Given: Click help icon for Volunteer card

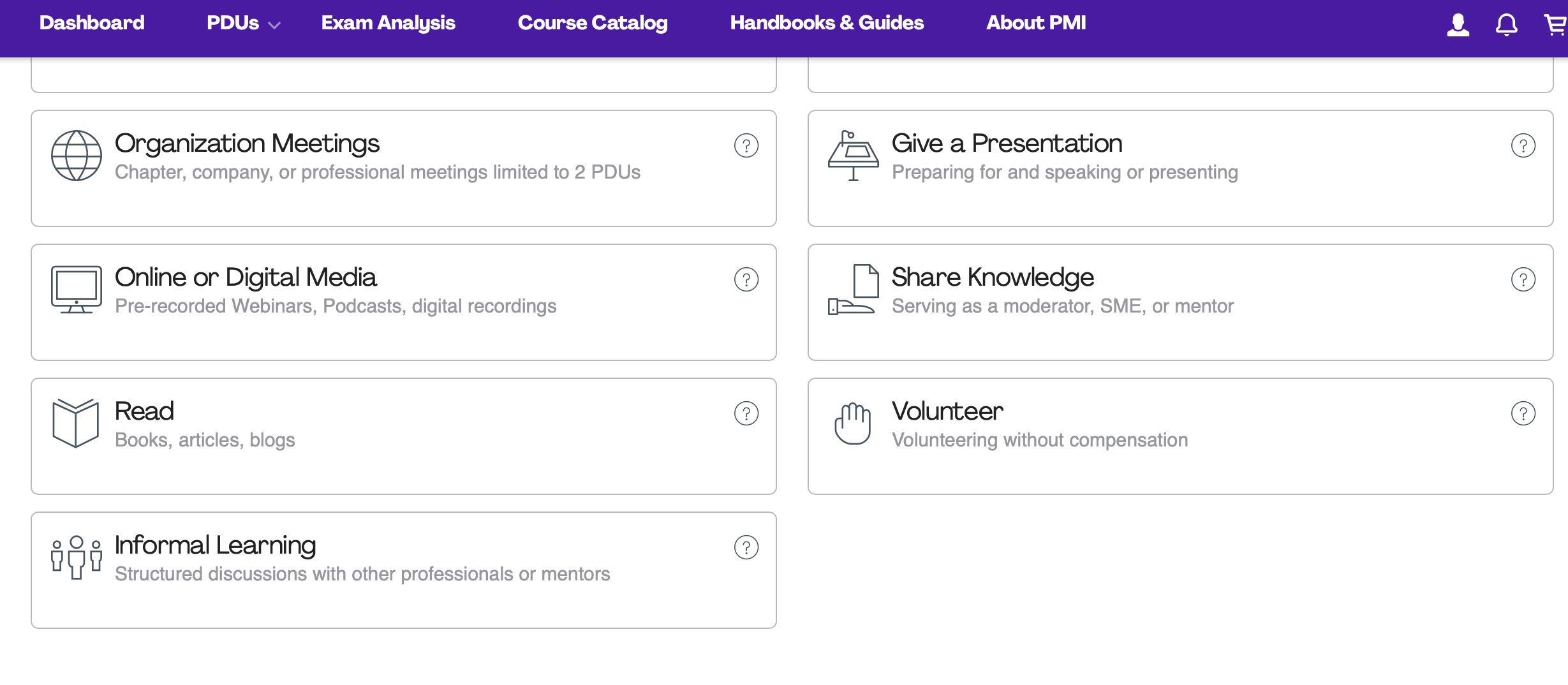Looking at the screenshot, I should coord(1523,413).
